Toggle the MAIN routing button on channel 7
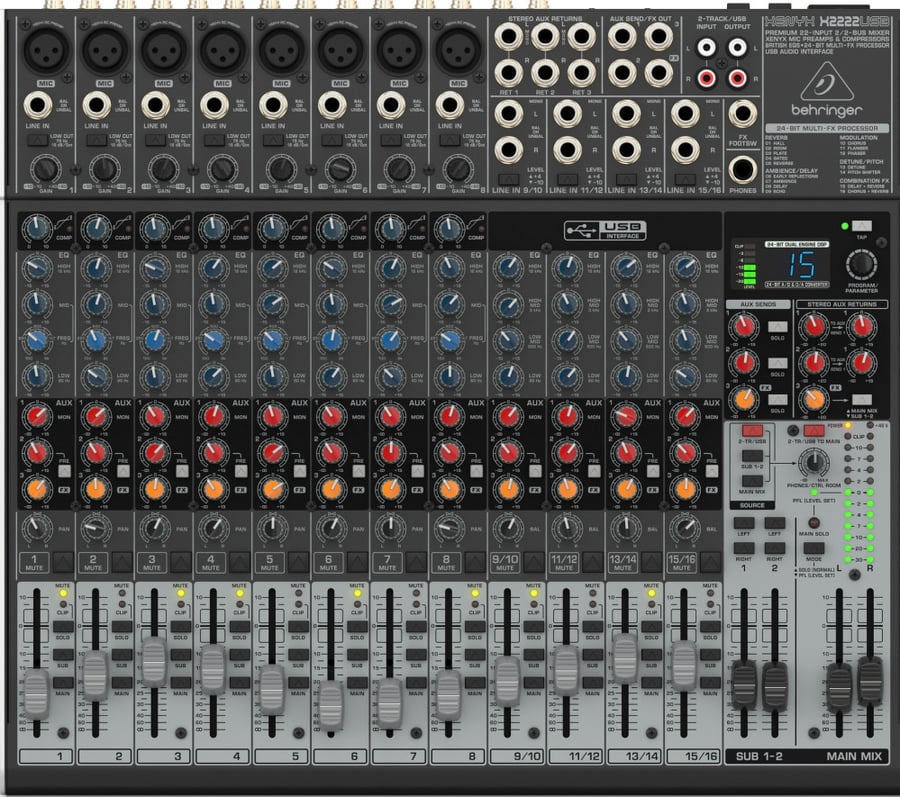This screenshot has width=900, height=797. (x=416, y=683)
